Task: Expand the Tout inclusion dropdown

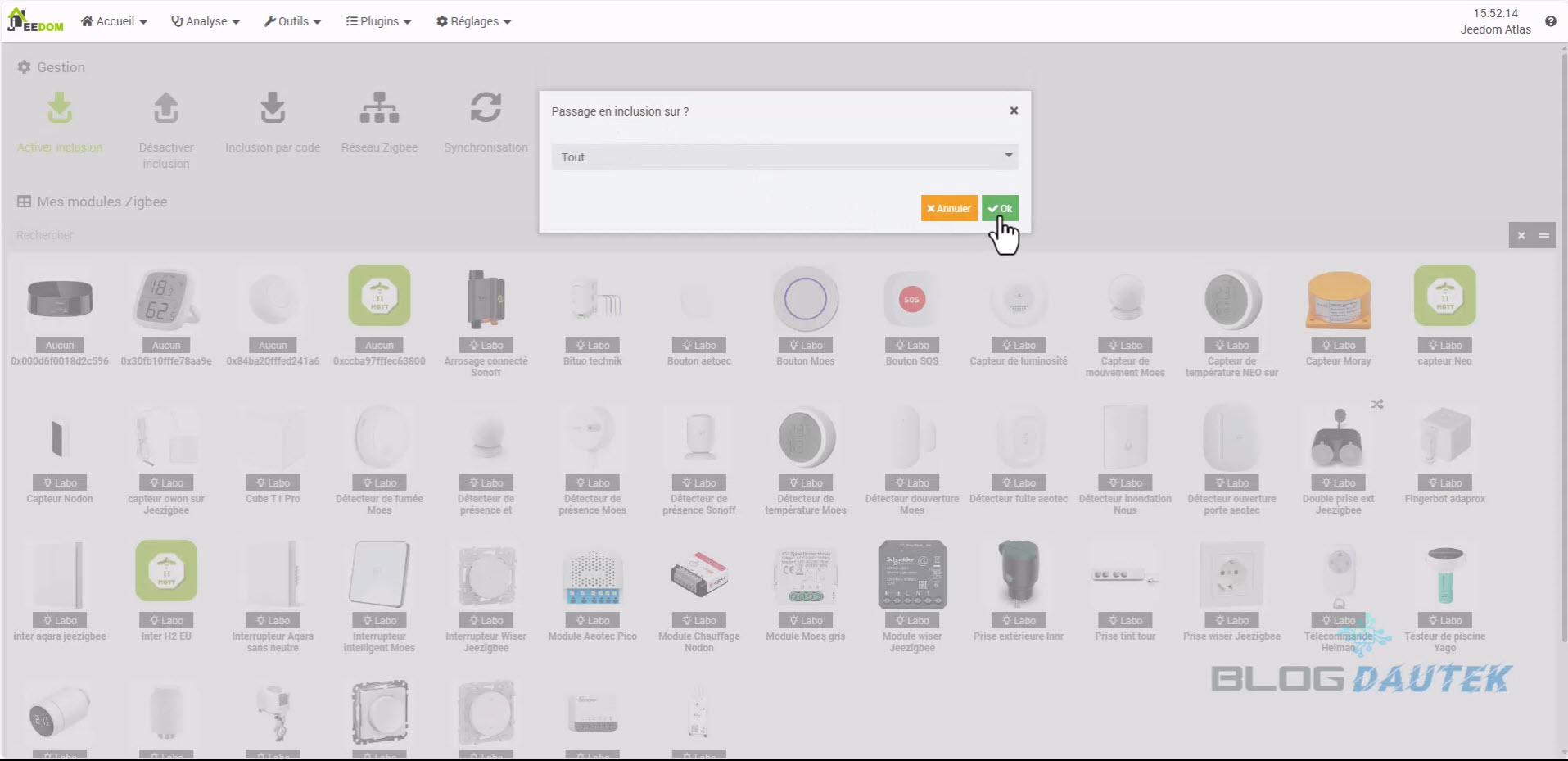Action: 784,157
